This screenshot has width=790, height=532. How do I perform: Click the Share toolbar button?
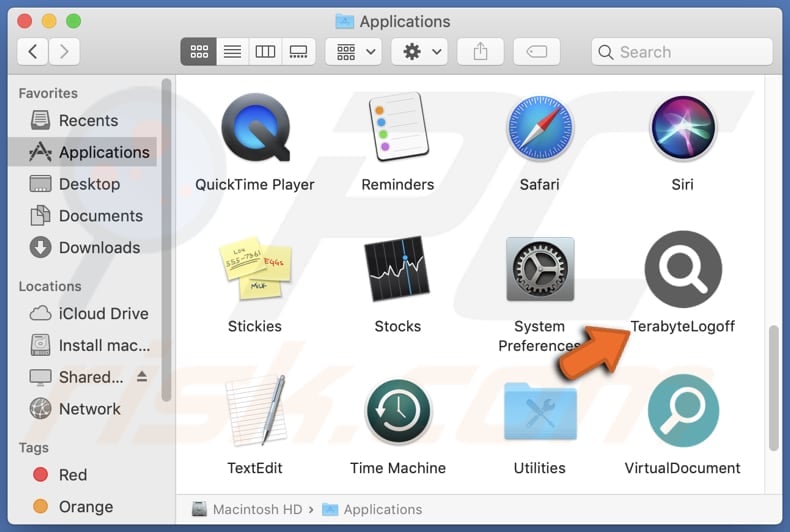tap(480, 51)
